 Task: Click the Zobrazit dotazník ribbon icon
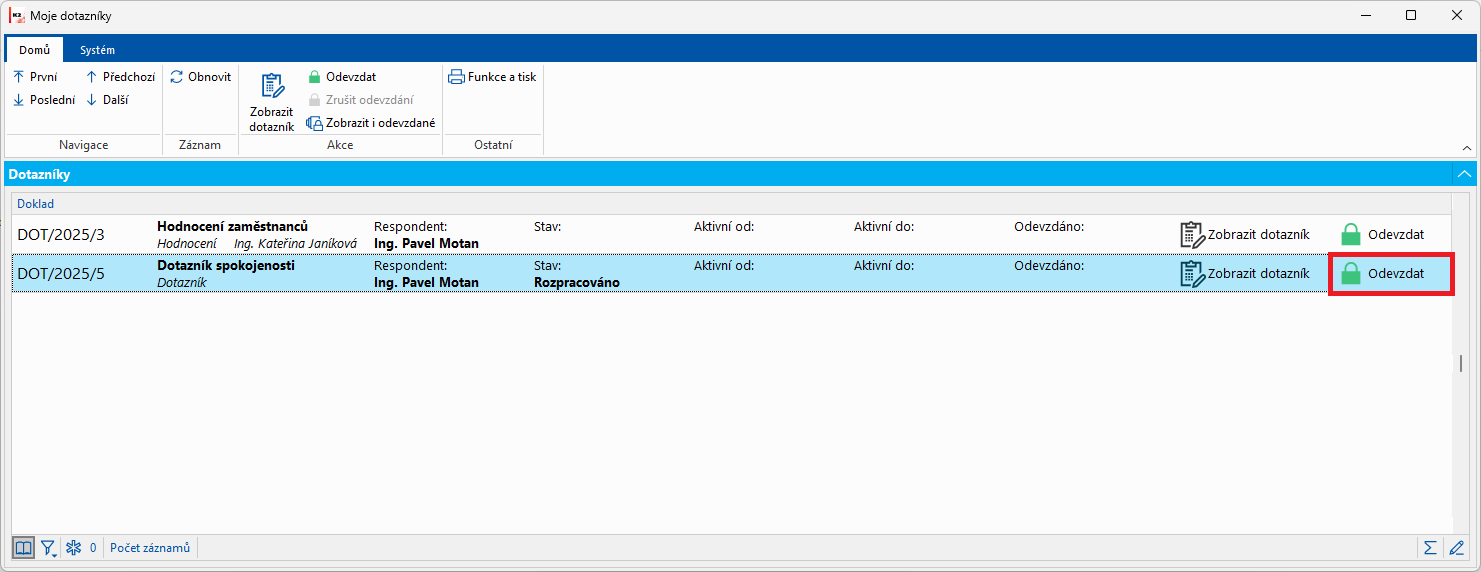[272, 101]
